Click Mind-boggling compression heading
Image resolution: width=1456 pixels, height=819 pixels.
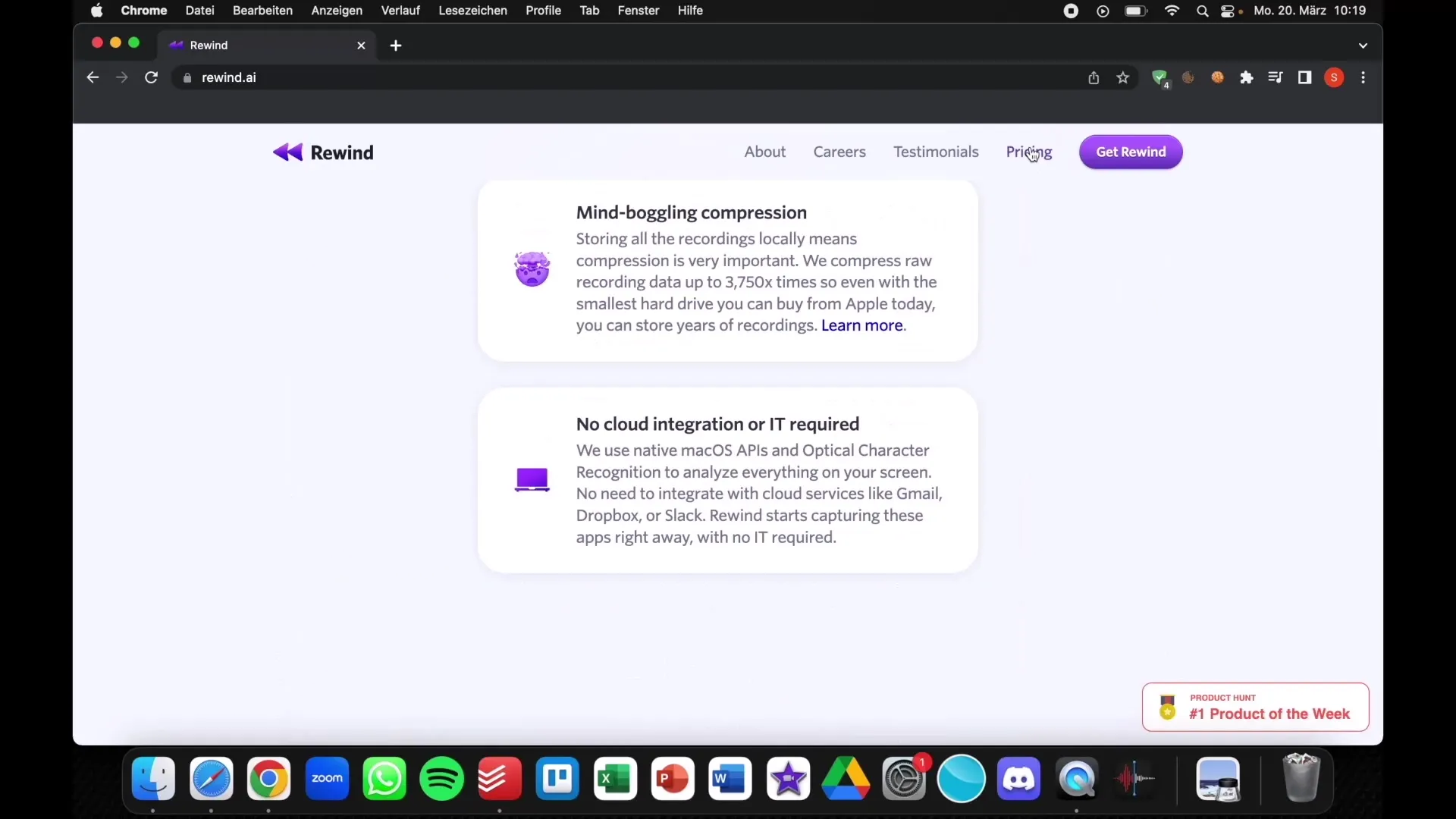pos(692,212)
